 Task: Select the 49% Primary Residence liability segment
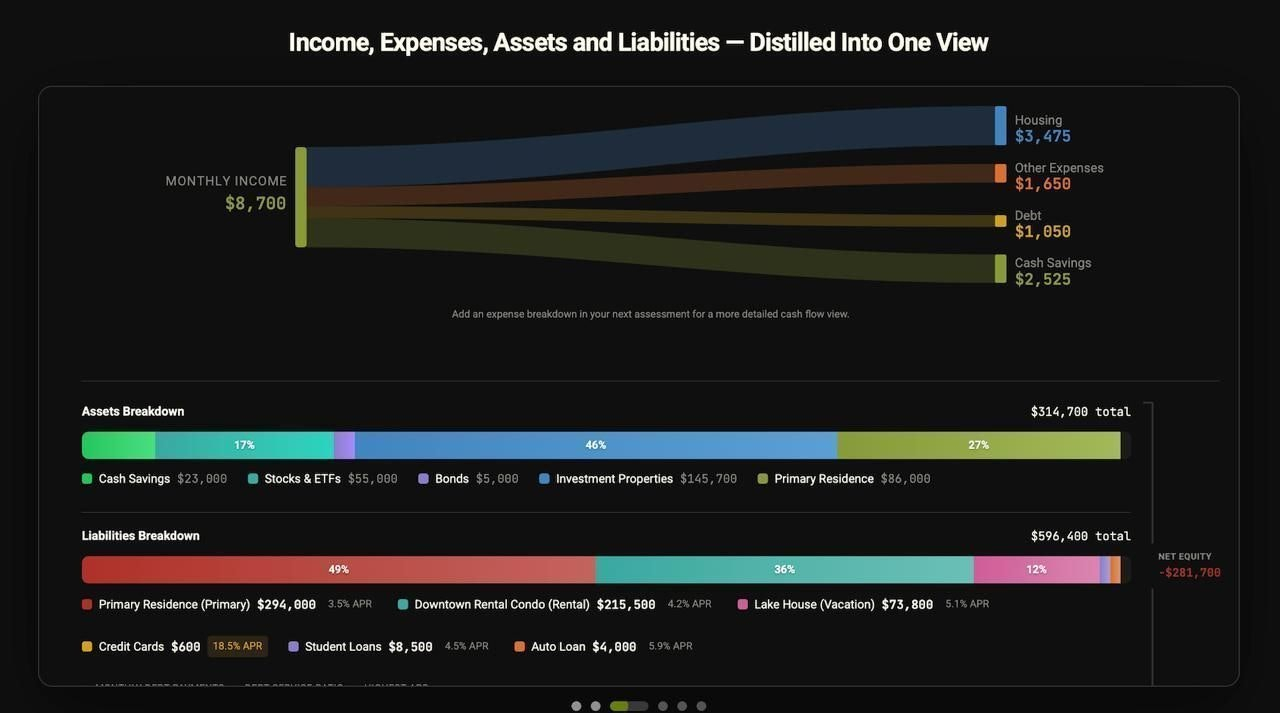pos(338,570)
